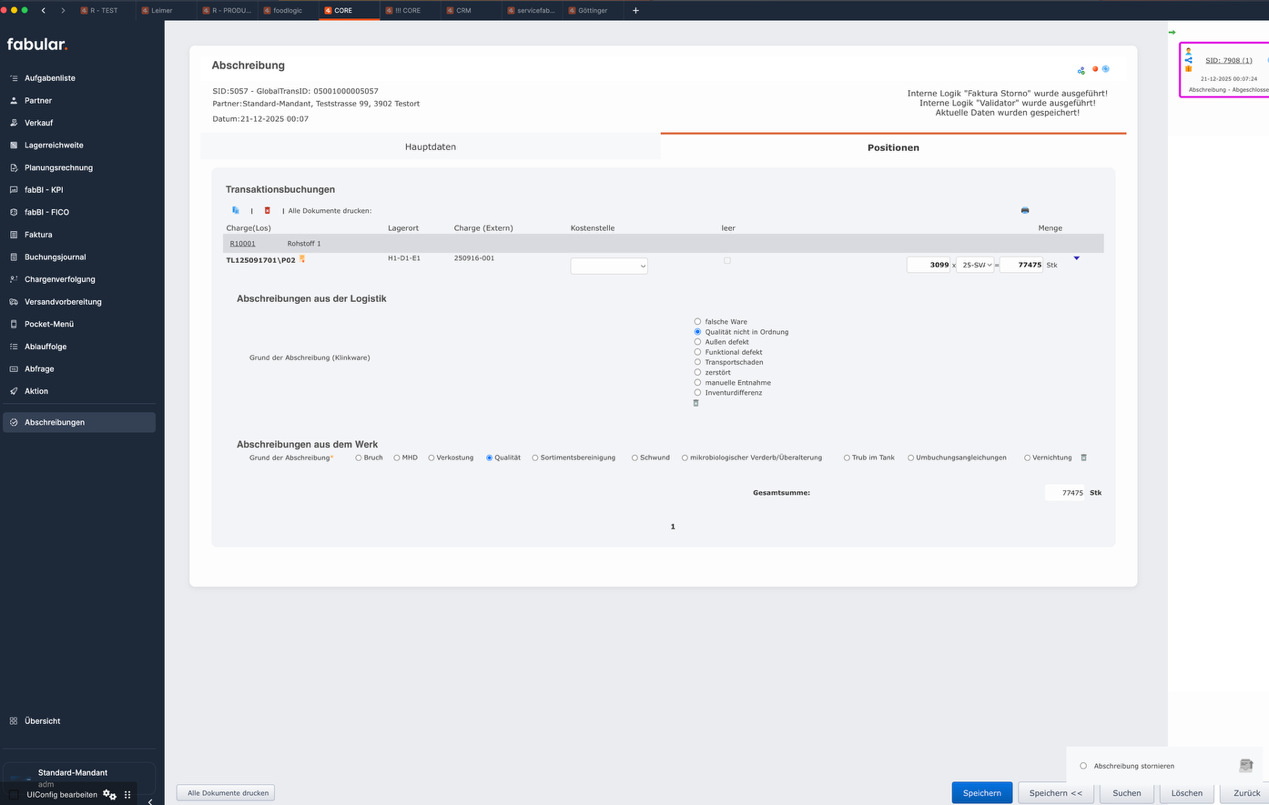Click the trash icon below the Inventurdifferenz radio list

point(696,403)
